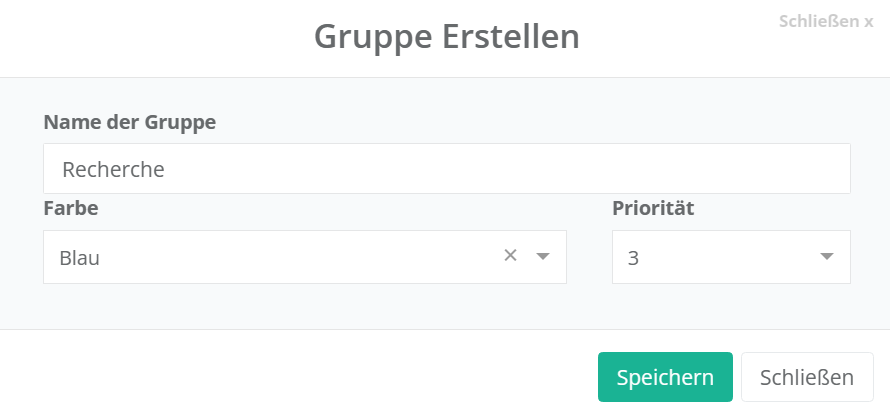
Task: Expand the Priorität dropdown arrow
Action: click(x=827, y=257)
